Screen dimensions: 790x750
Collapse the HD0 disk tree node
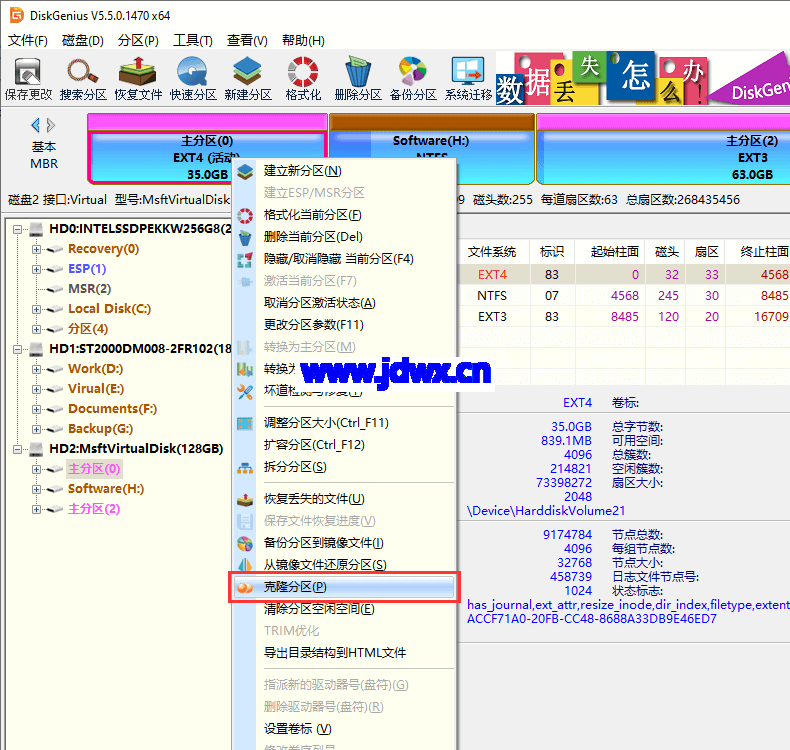18,229
